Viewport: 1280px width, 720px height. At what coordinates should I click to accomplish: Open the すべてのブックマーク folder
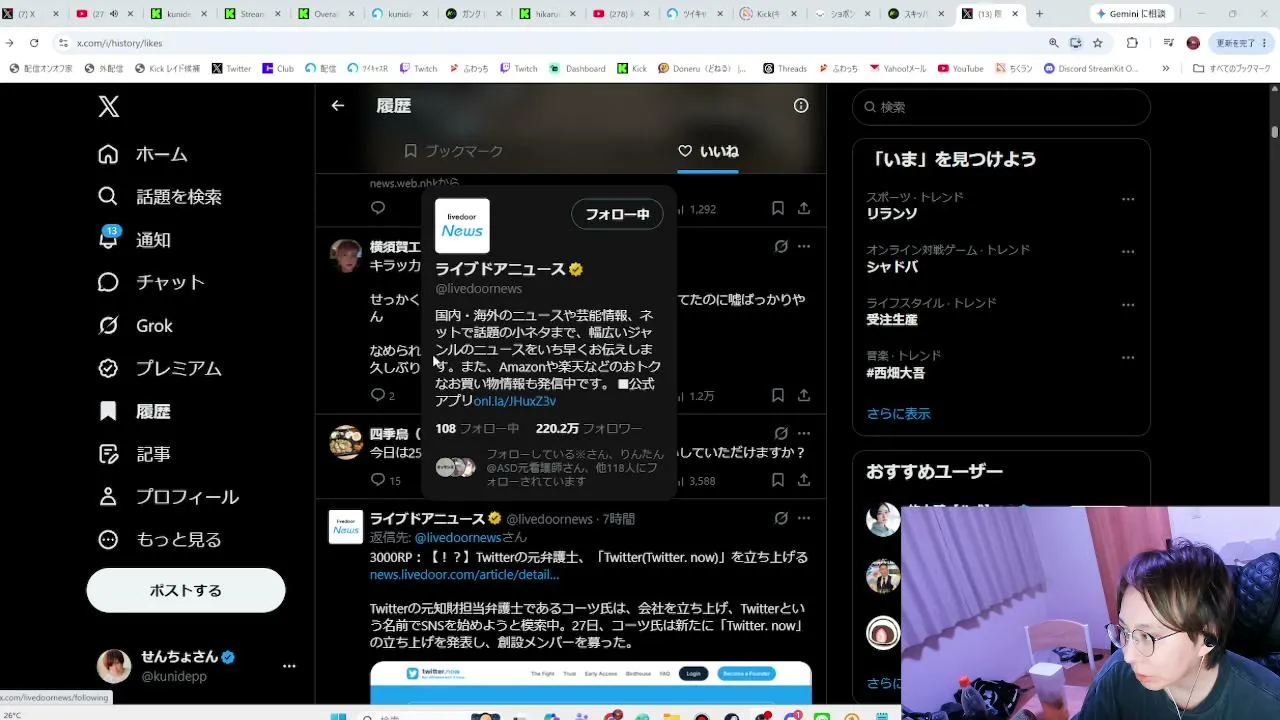[1232, 69]
